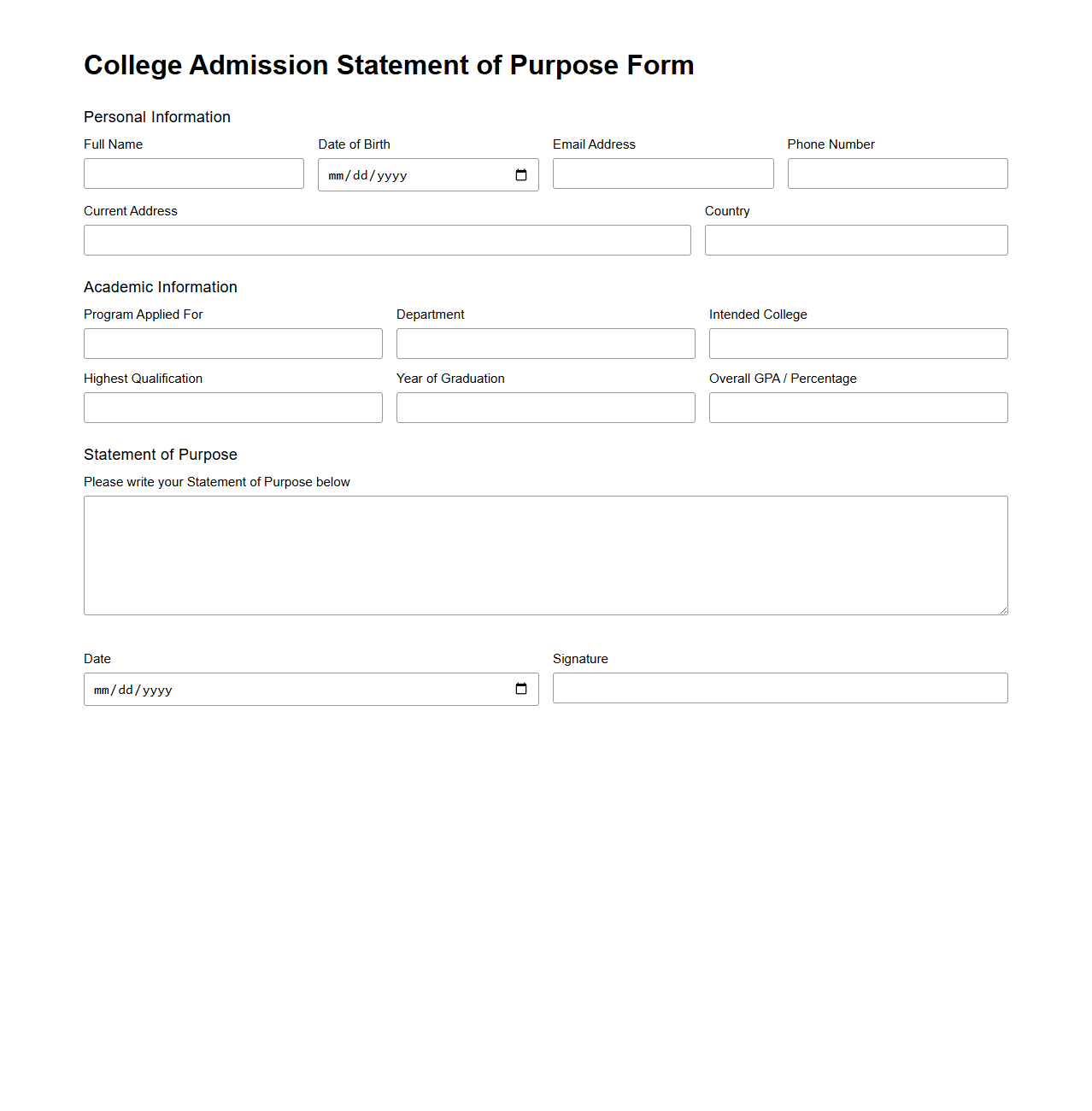The width and height of the screenshot is (1092, 1111).
Task: Click inside the Country input box
Action: pyautogui.click(x=855, y=240)
